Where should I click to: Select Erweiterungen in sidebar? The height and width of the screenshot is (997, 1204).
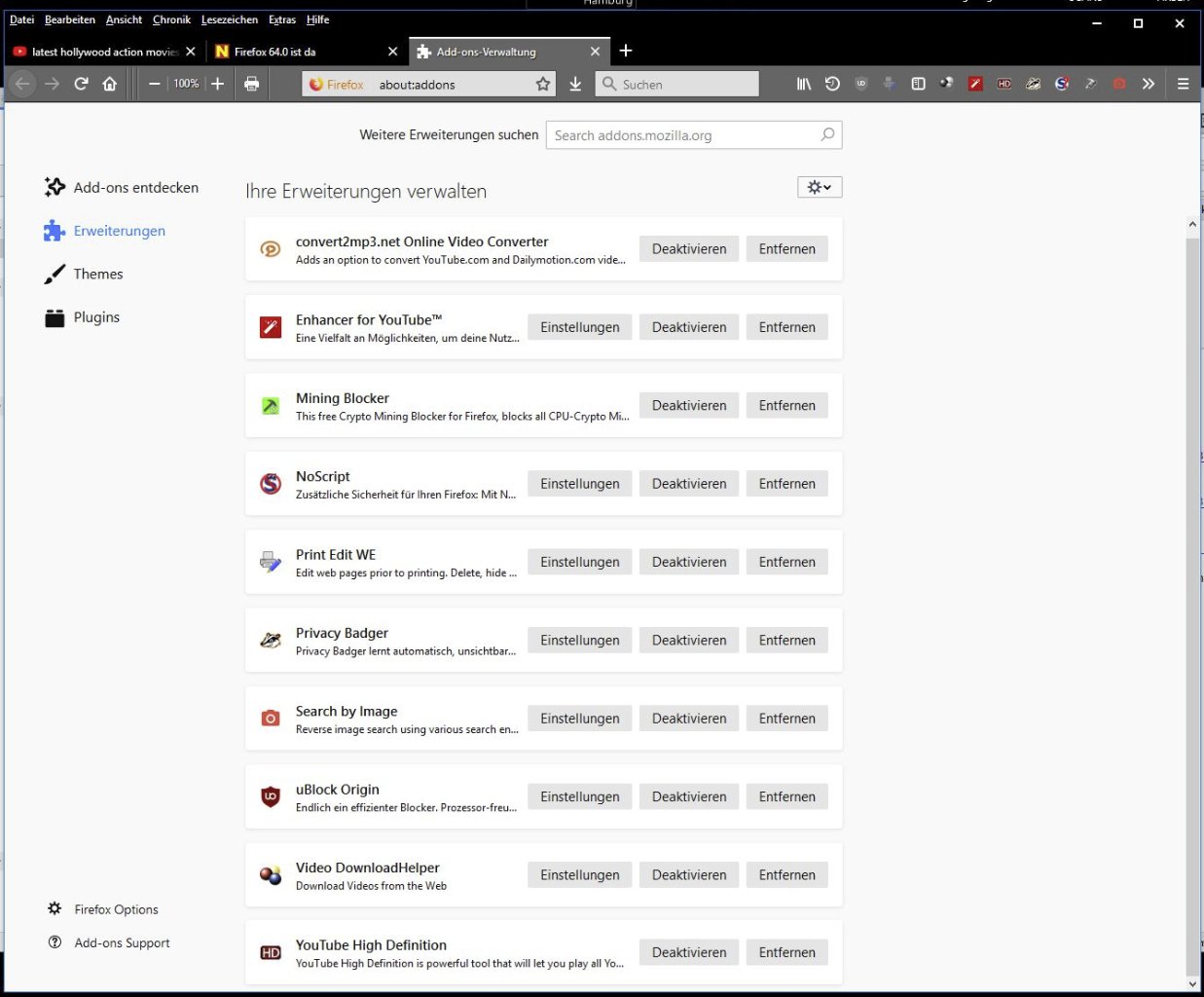[x=105, y=231]
